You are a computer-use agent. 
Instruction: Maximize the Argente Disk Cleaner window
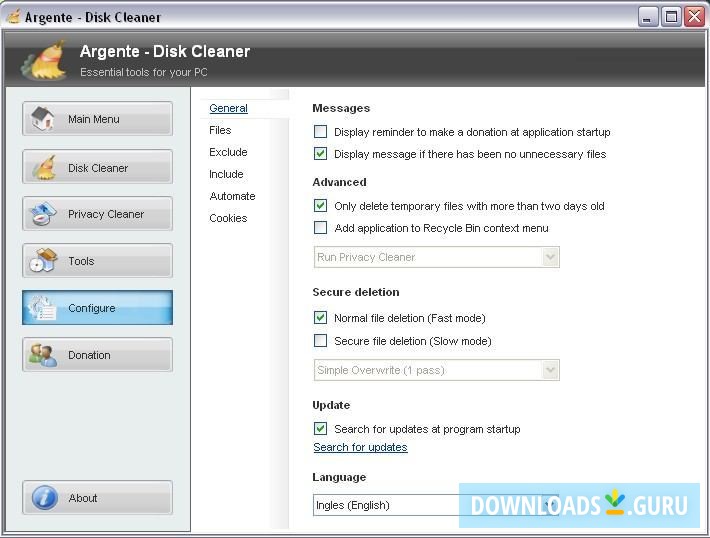(x=671, y=18)
